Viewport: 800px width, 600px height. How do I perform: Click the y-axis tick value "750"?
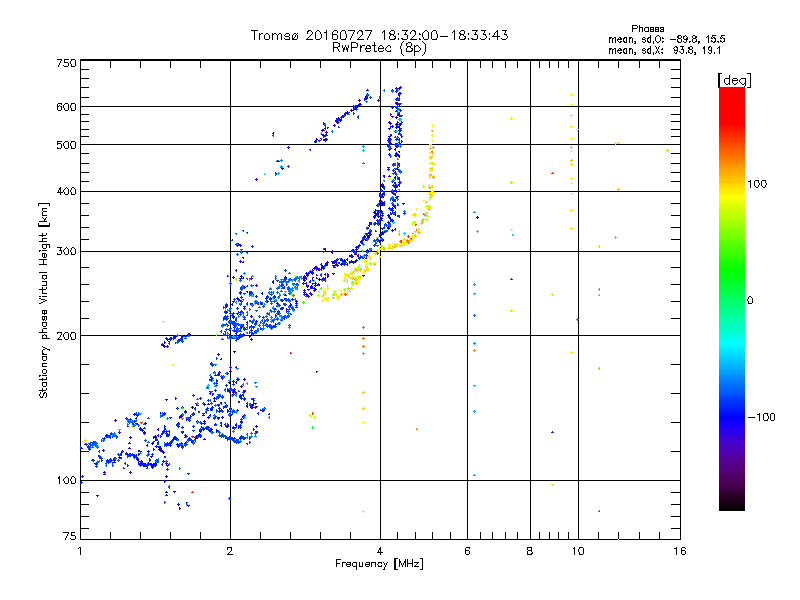(x=66, y=63)
